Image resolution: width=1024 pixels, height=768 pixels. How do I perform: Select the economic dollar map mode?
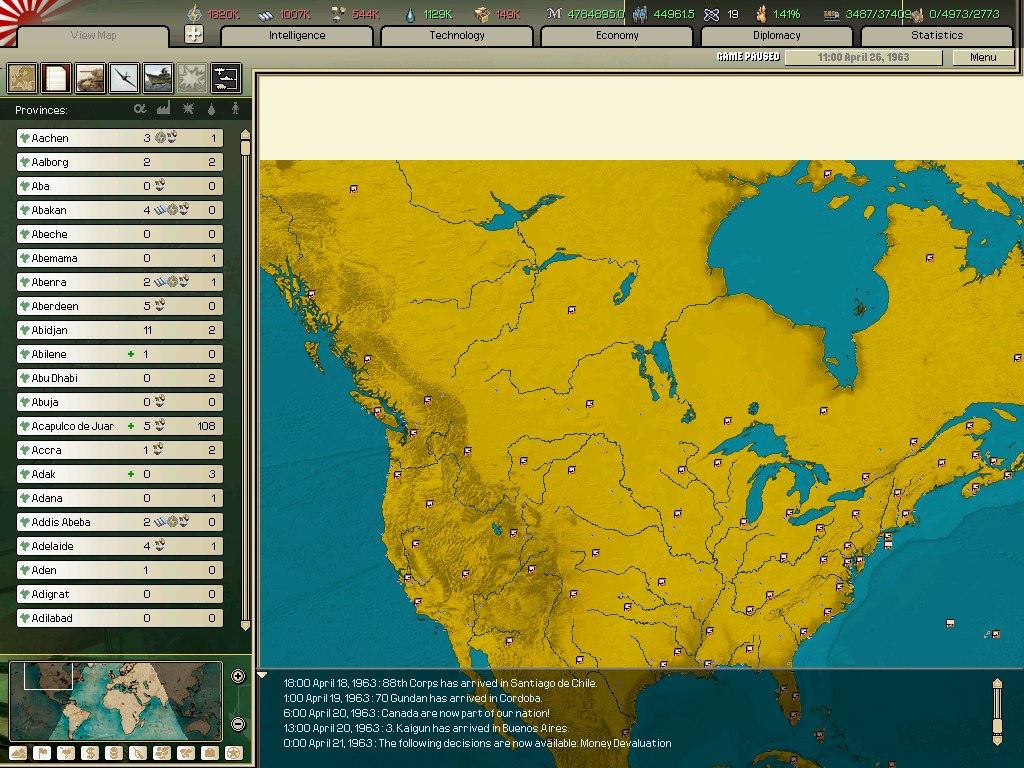[91, 751]
